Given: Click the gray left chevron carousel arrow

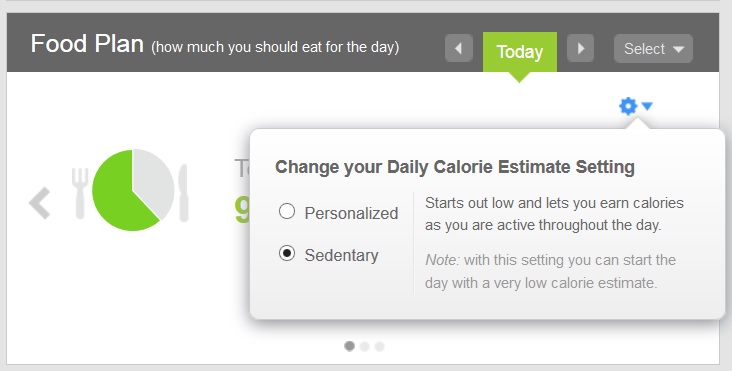Looking at the screenshot, I should tap(40, 203).
